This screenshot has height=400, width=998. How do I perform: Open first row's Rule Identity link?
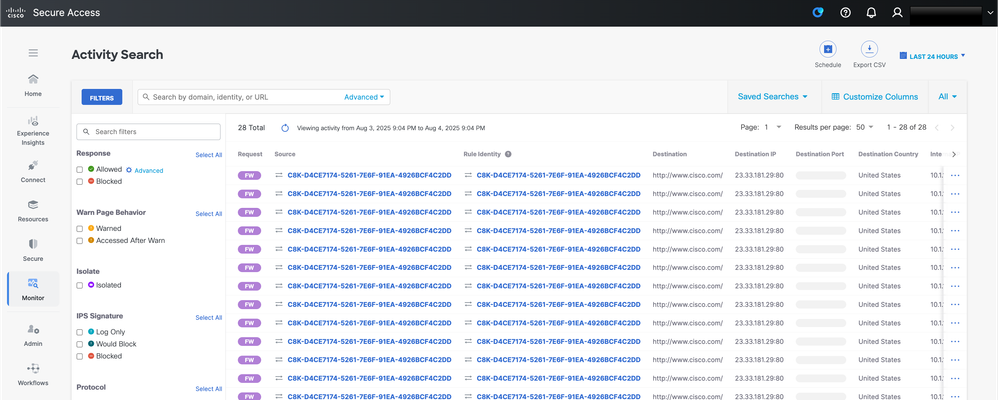pos(558,175)
